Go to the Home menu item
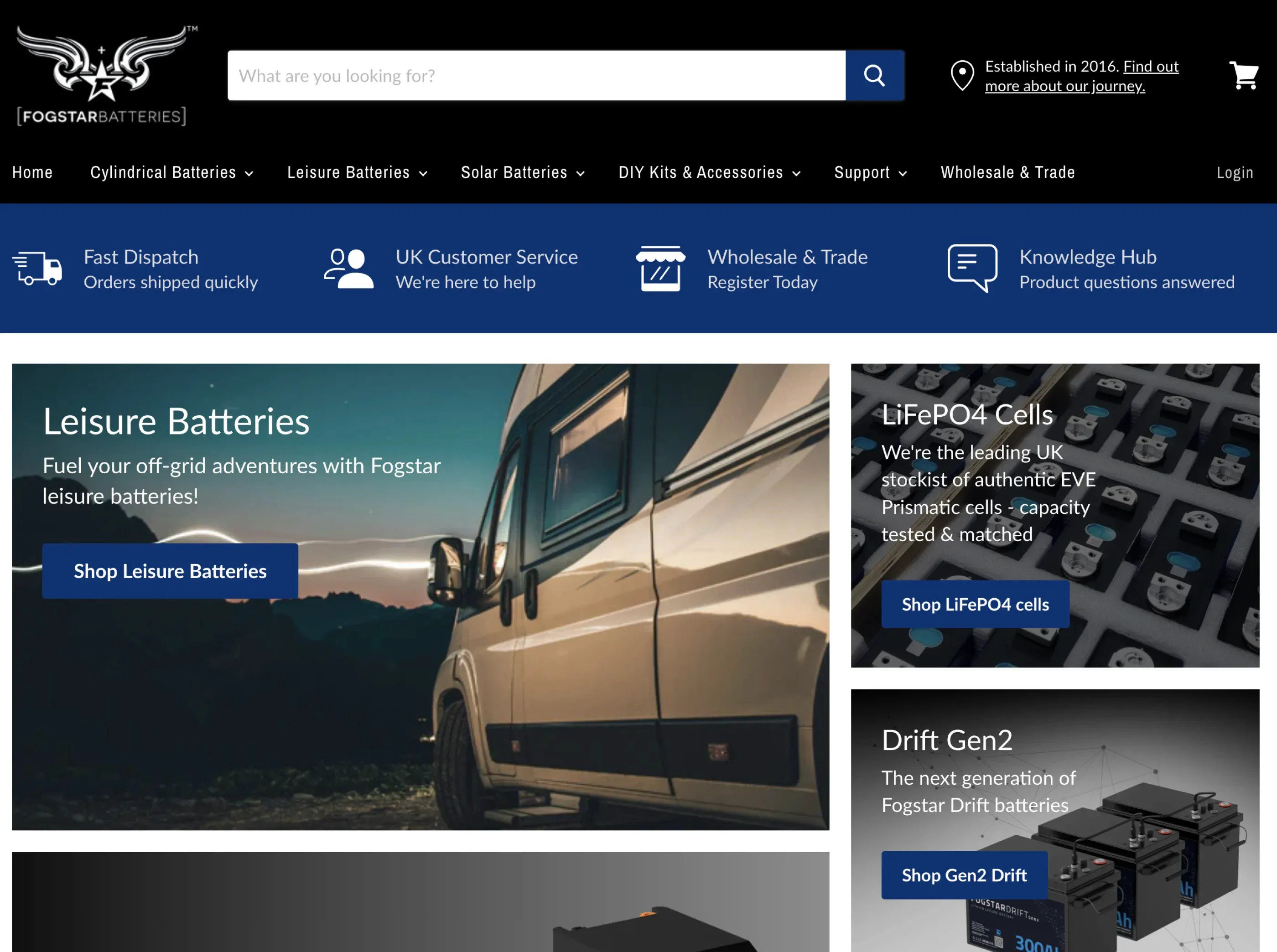The width and height of the screenshot is (1277, 952). [32, 172]
